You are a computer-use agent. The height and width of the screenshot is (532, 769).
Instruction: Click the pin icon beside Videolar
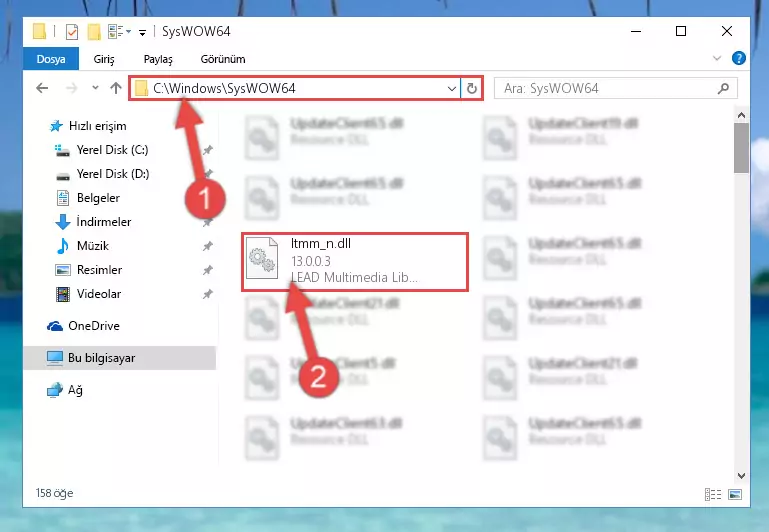pyautogui.click(x=208, y=294)
